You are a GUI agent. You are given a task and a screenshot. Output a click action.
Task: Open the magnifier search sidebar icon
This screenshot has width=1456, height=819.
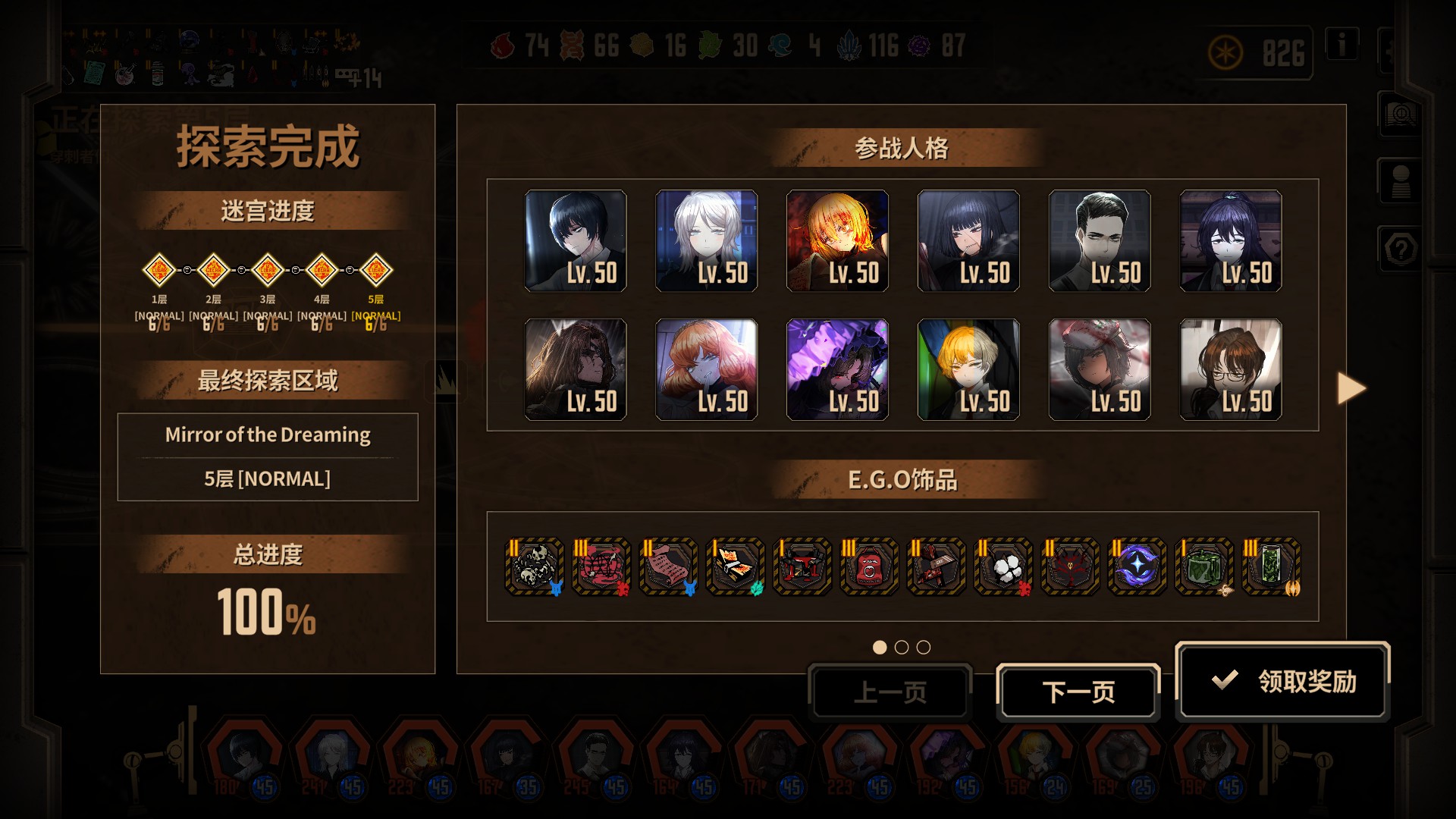tap(1400, 115)
